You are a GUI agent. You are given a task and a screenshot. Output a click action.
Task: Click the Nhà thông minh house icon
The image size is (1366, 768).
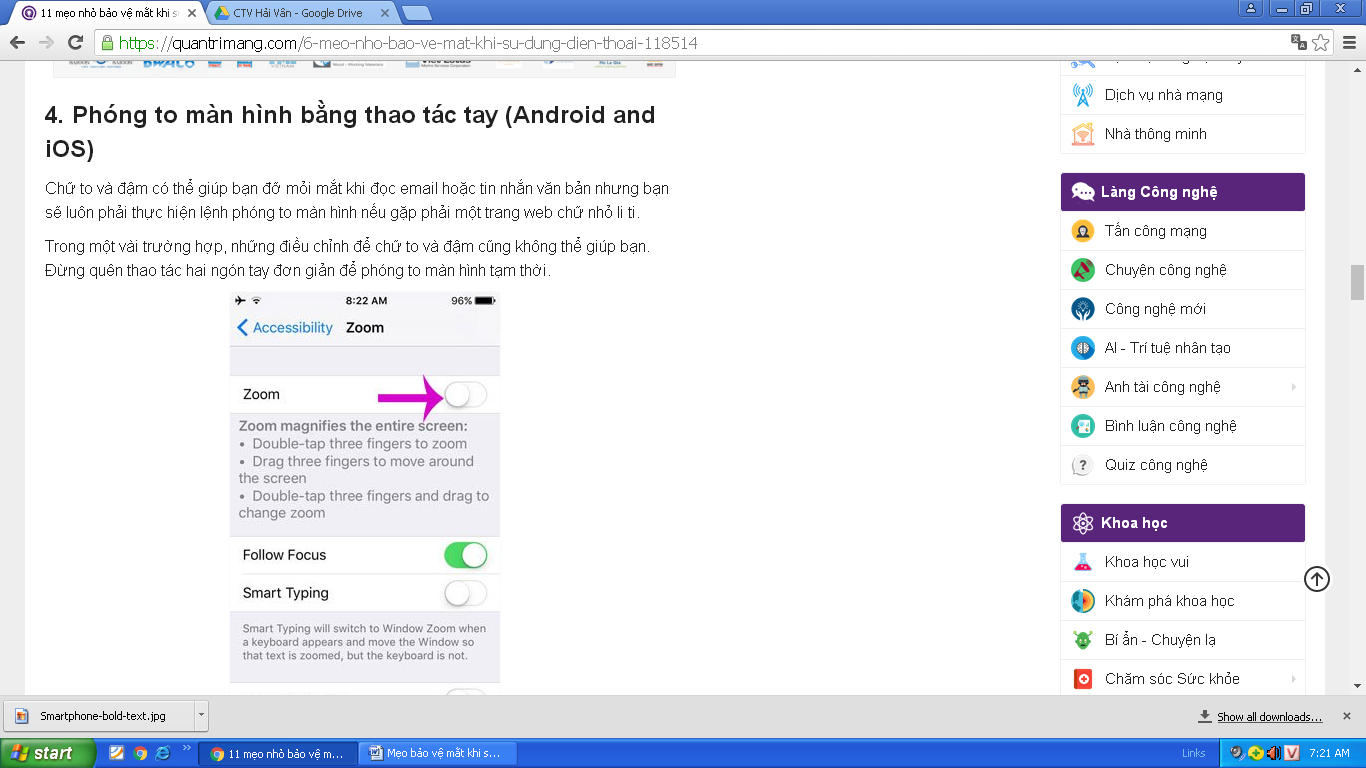1082,134
